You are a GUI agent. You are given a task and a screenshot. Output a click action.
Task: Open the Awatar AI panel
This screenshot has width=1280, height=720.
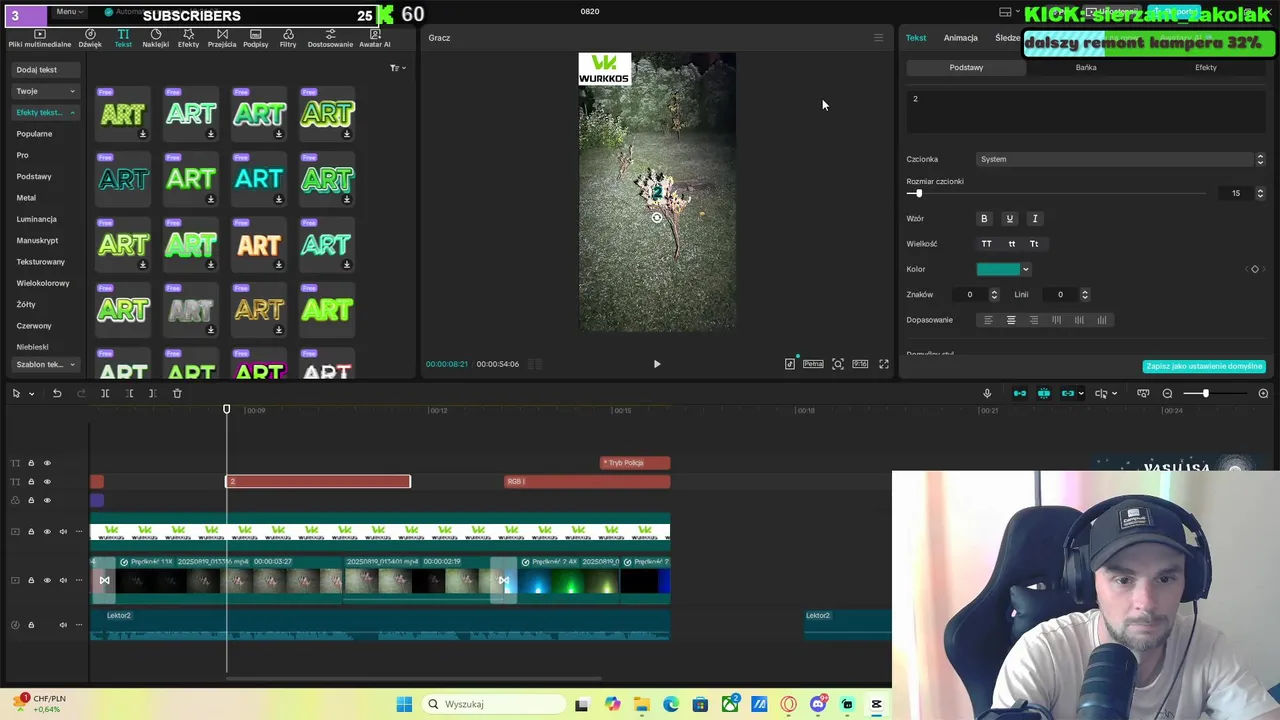pyautogui.click(x=375, y=38)
